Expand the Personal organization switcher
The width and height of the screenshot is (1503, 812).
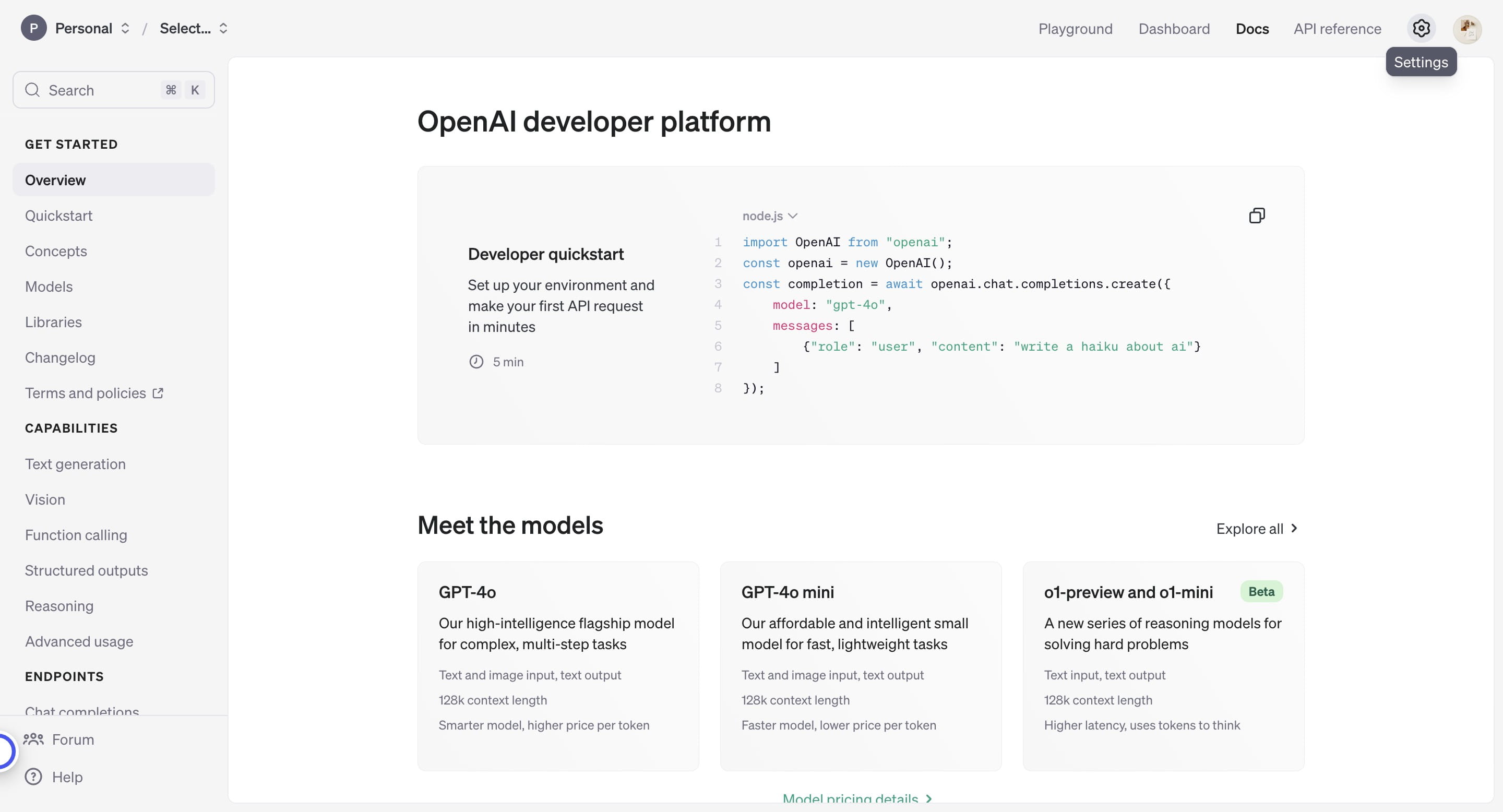click(125, 28)
